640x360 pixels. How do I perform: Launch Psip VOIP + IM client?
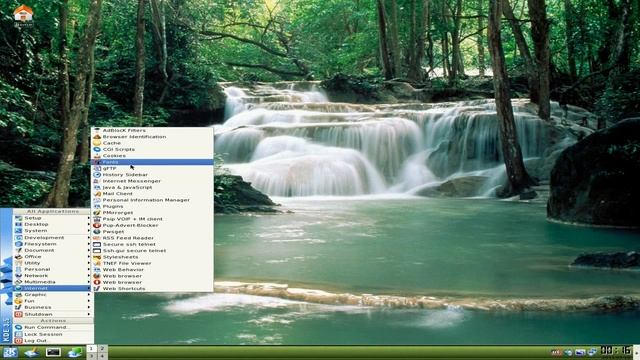pyautogui.click(x=152, y=219)
